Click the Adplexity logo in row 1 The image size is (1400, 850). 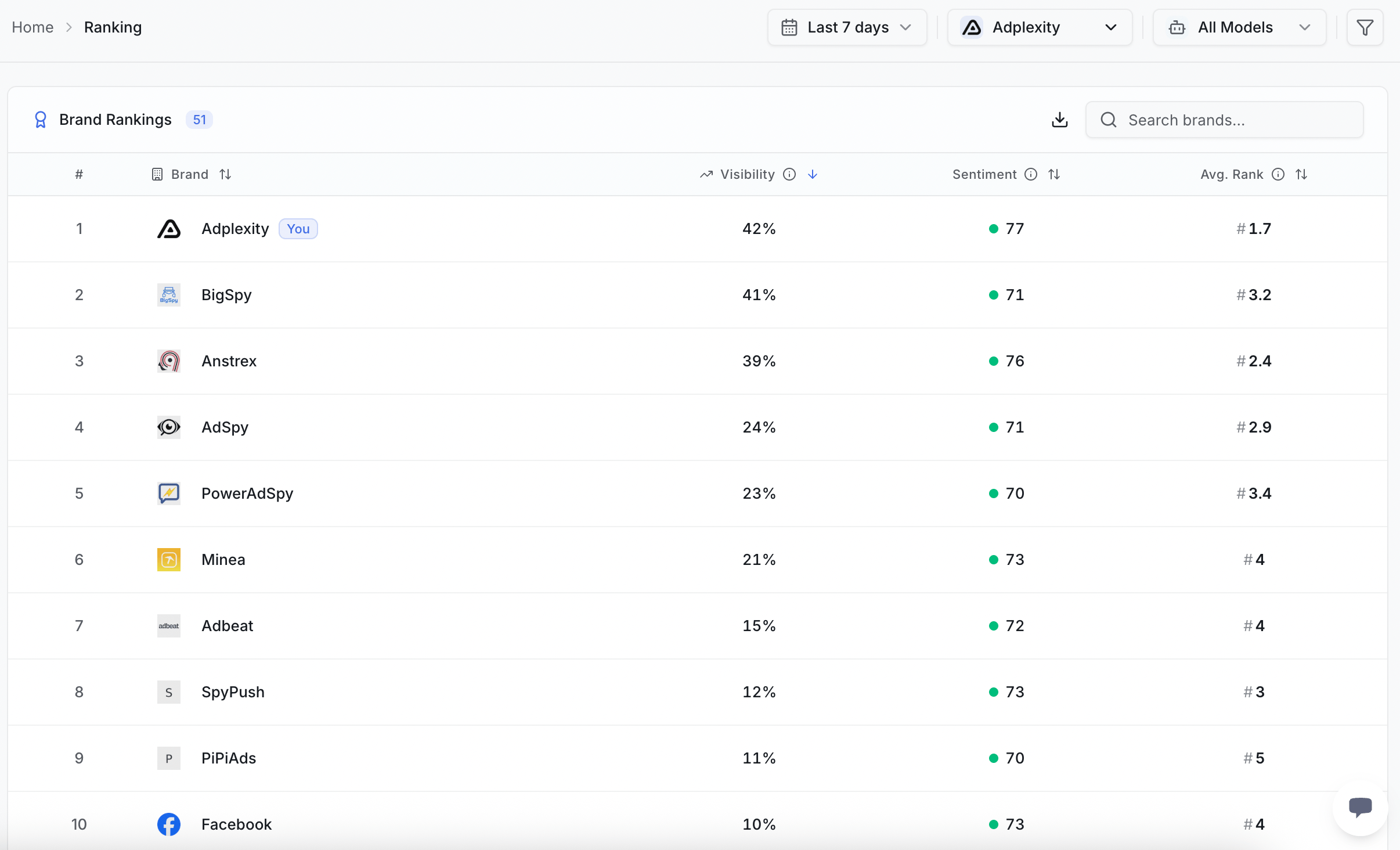(x=169, y=229)
